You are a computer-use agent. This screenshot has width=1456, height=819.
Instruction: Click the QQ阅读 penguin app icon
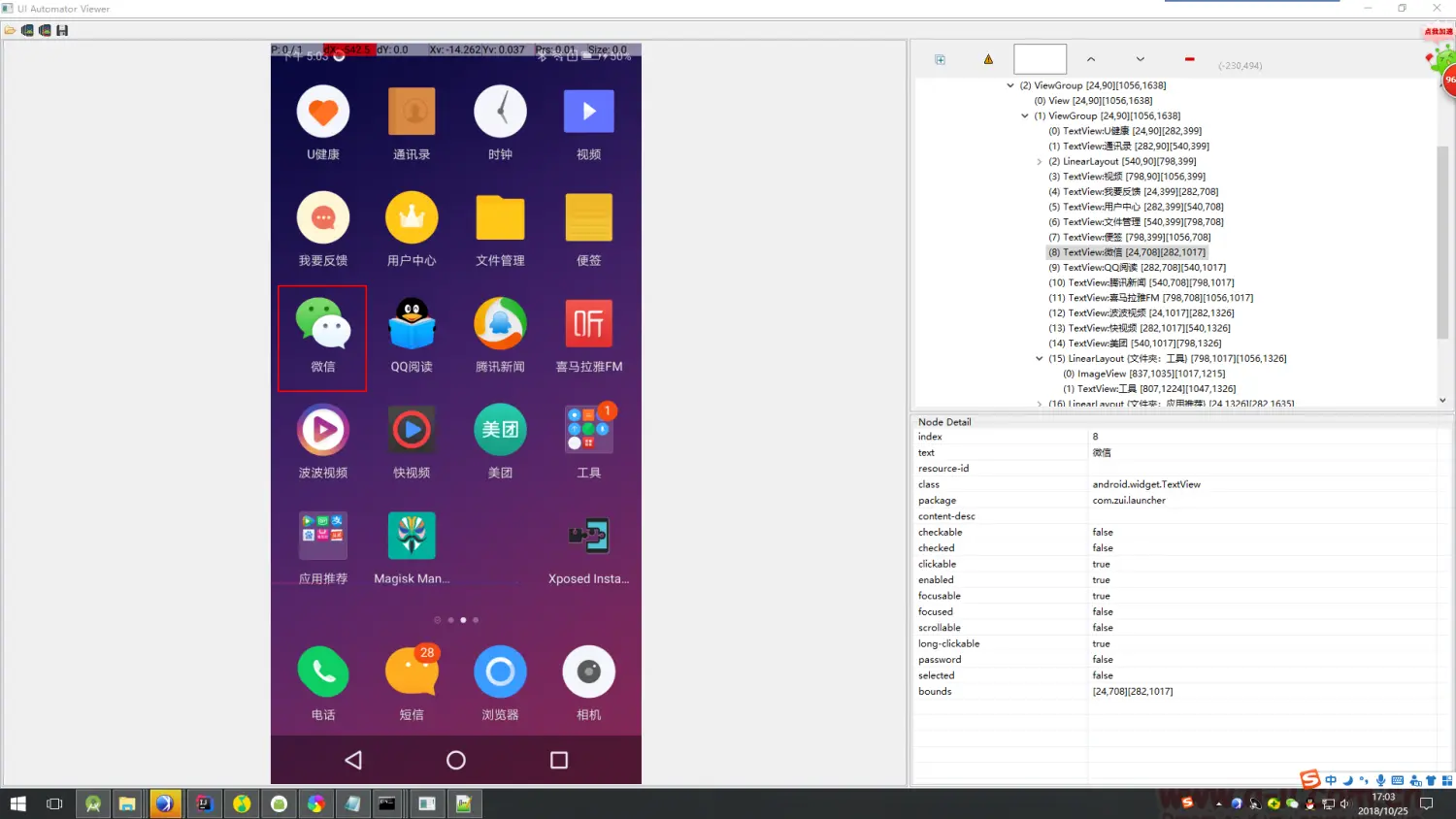pos(412,323)
